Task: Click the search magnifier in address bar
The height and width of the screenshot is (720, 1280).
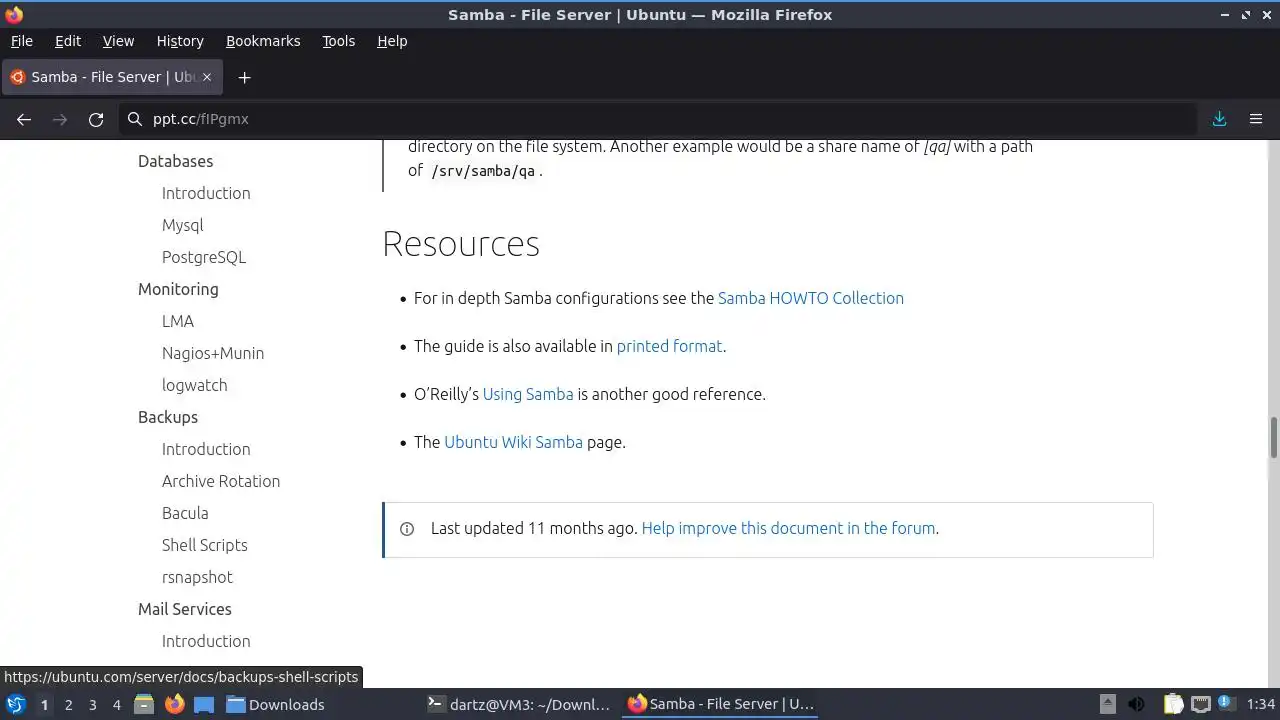Action: (135, 119)
